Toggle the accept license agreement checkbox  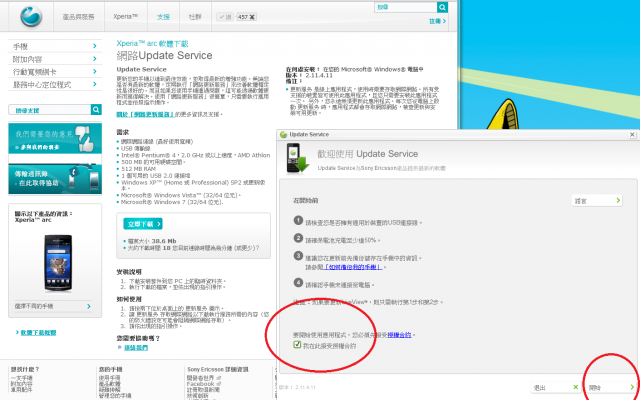297,345
